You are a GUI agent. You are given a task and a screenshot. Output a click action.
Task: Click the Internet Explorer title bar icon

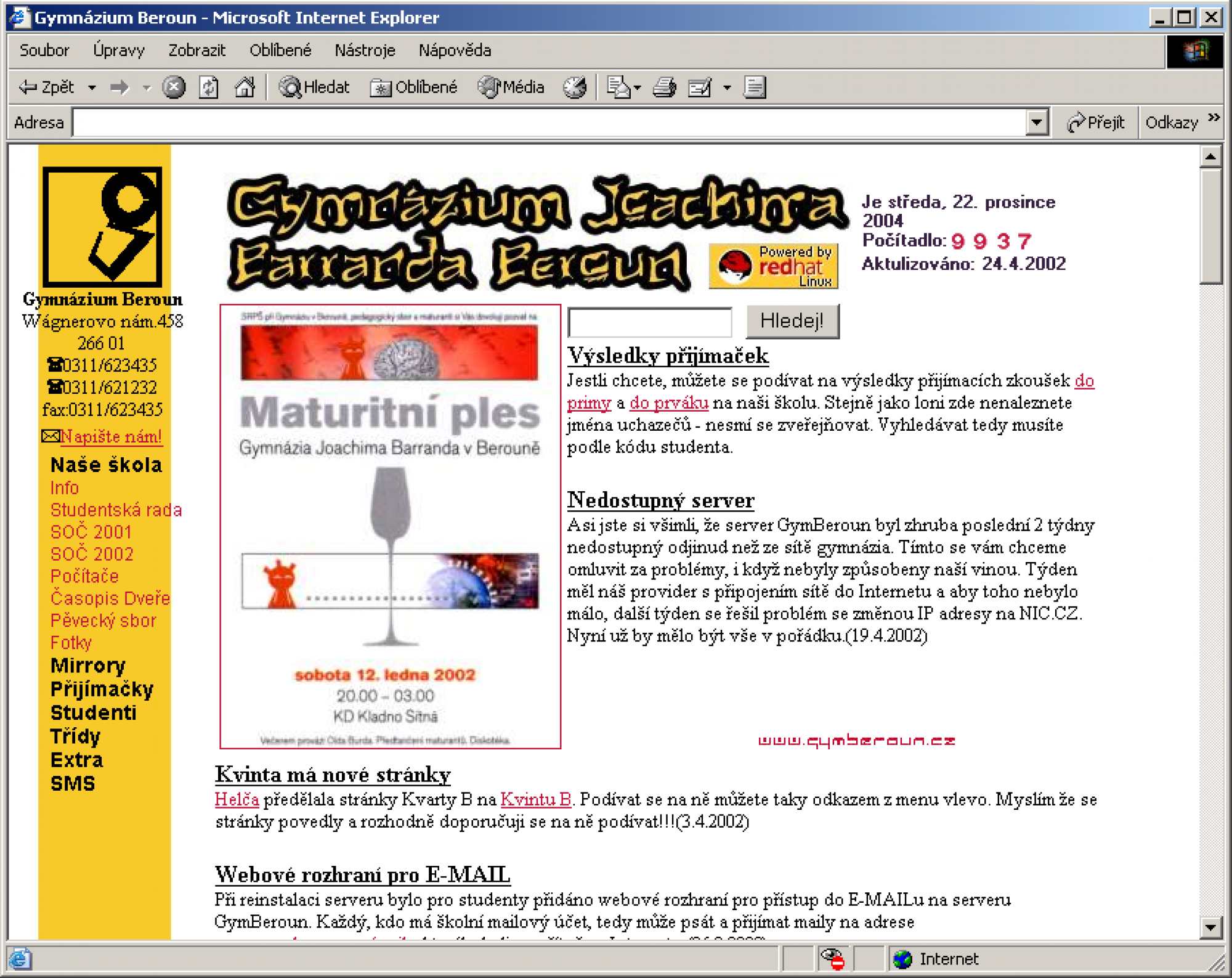tap(20, 17)
